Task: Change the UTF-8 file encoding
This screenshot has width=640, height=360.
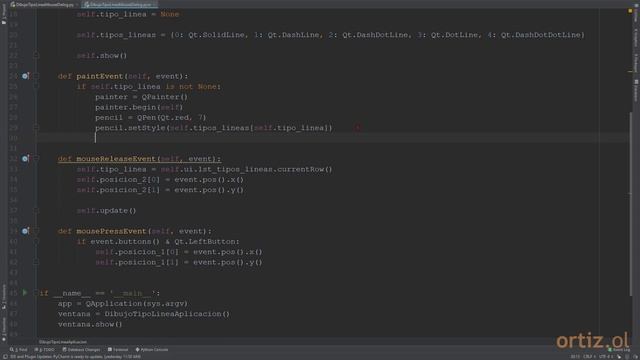Action: pos(606,357)
